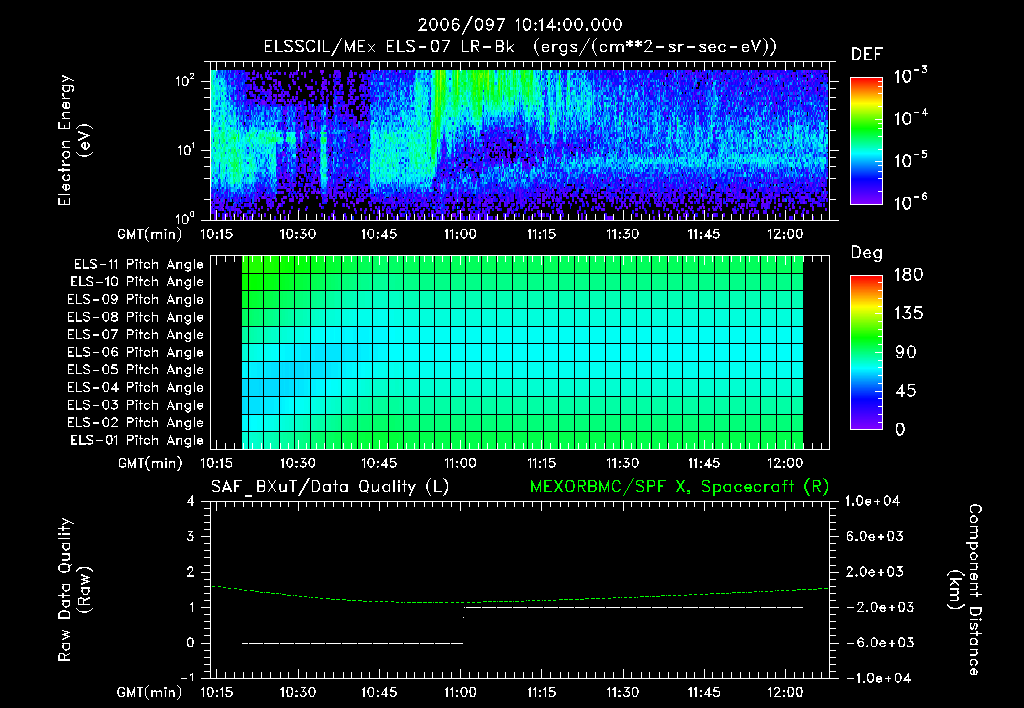1024x708 pixels.
Task: Click the Raw Data Quality (Raw) axis label
Action: tap(74, 590)
